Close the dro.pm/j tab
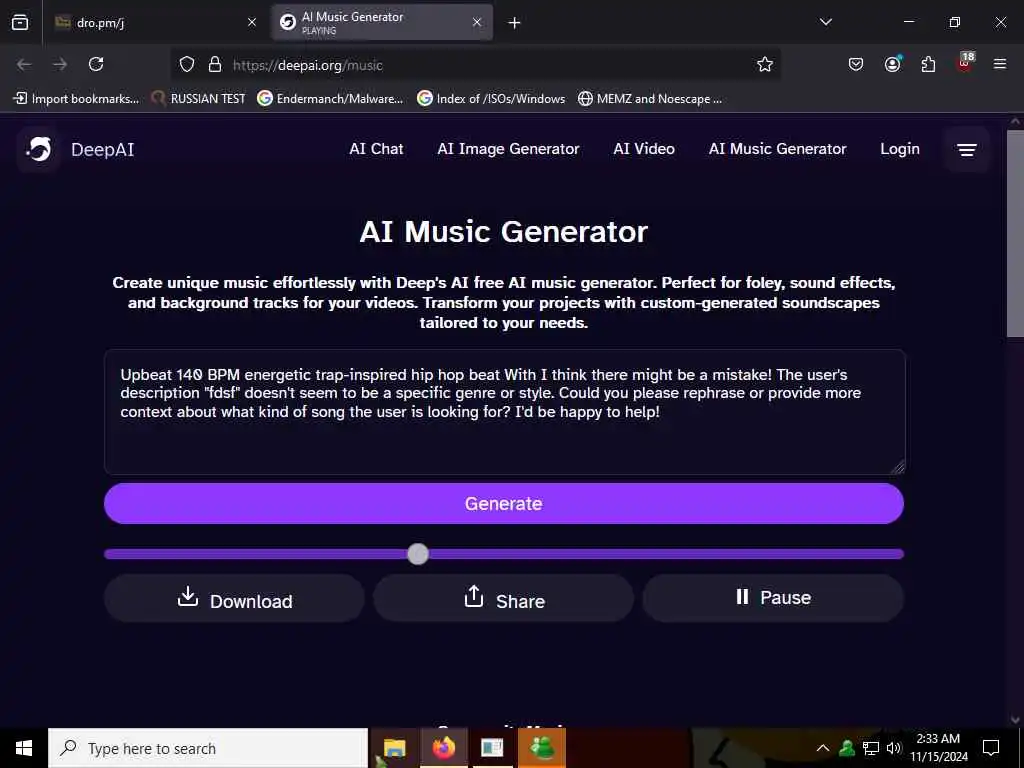 click(x=252, y=22)
